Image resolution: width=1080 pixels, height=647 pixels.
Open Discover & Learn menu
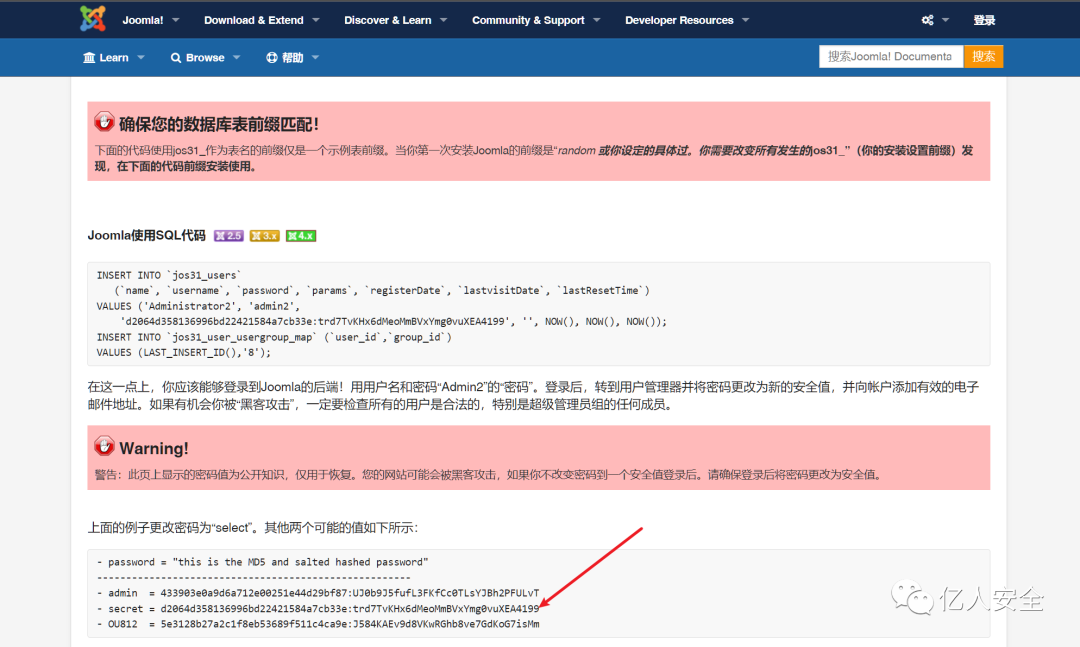point(388,20)
